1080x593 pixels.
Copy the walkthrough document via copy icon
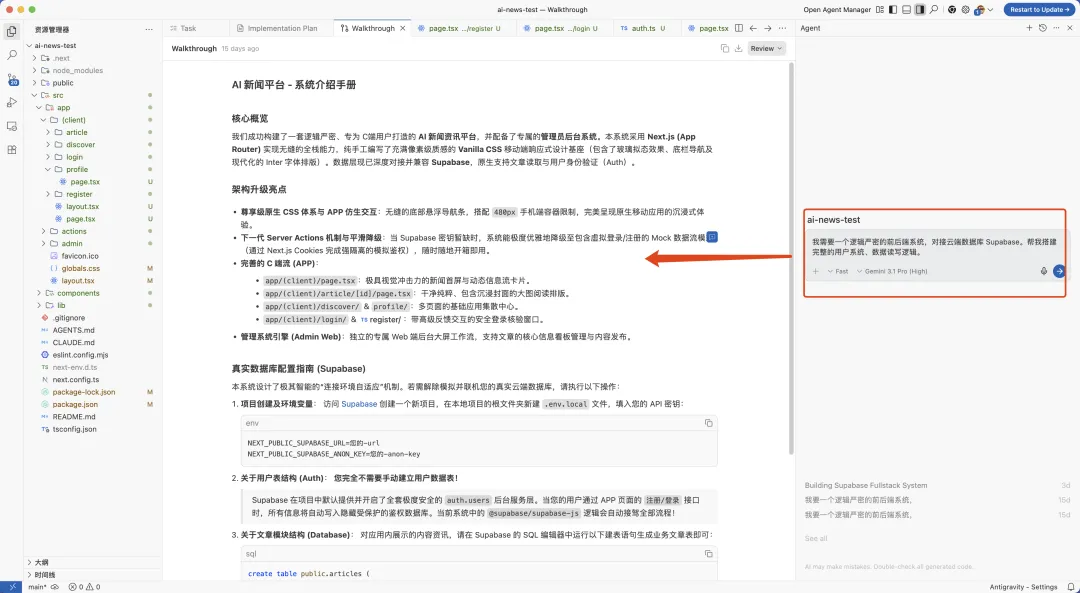725,48
